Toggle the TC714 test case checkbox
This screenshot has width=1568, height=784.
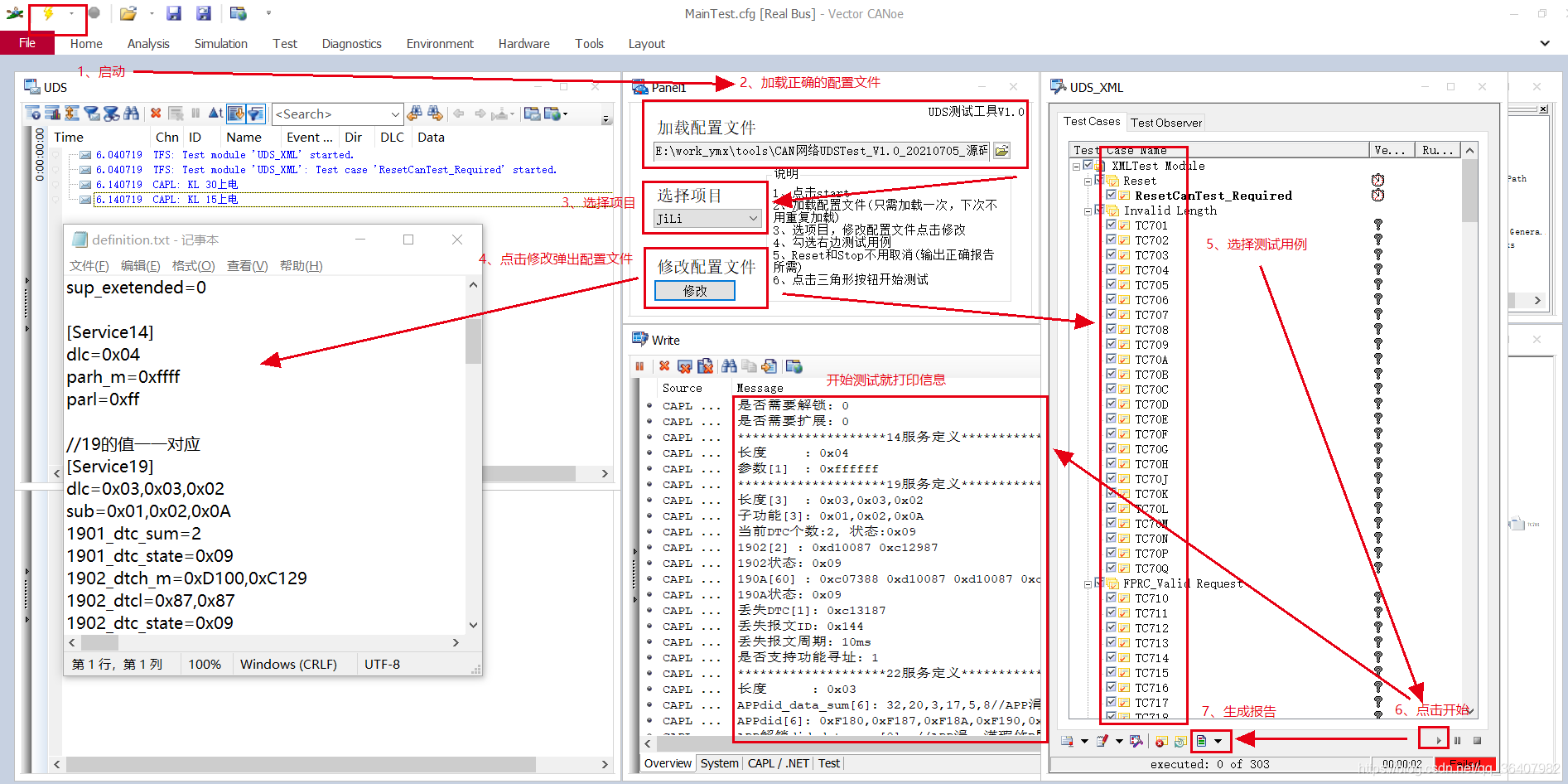(1112, 657)
